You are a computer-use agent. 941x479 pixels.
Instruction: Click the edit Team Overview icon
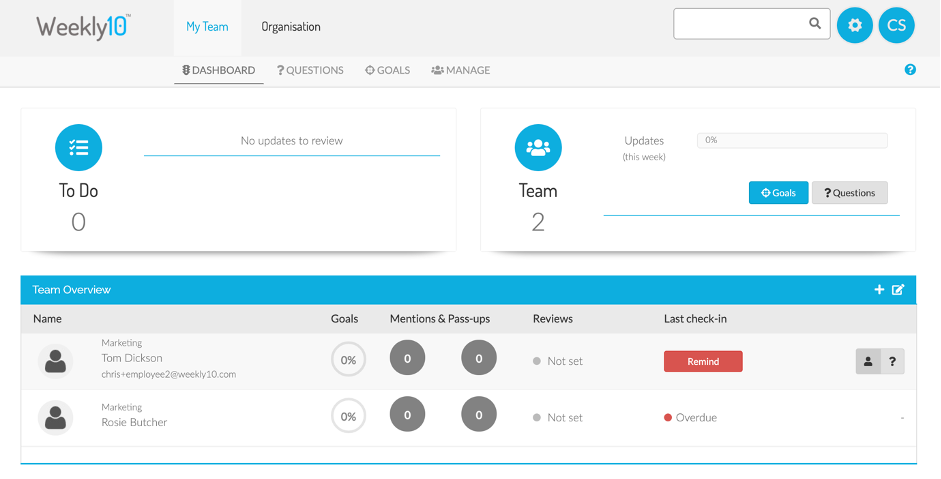coord(898,290)
